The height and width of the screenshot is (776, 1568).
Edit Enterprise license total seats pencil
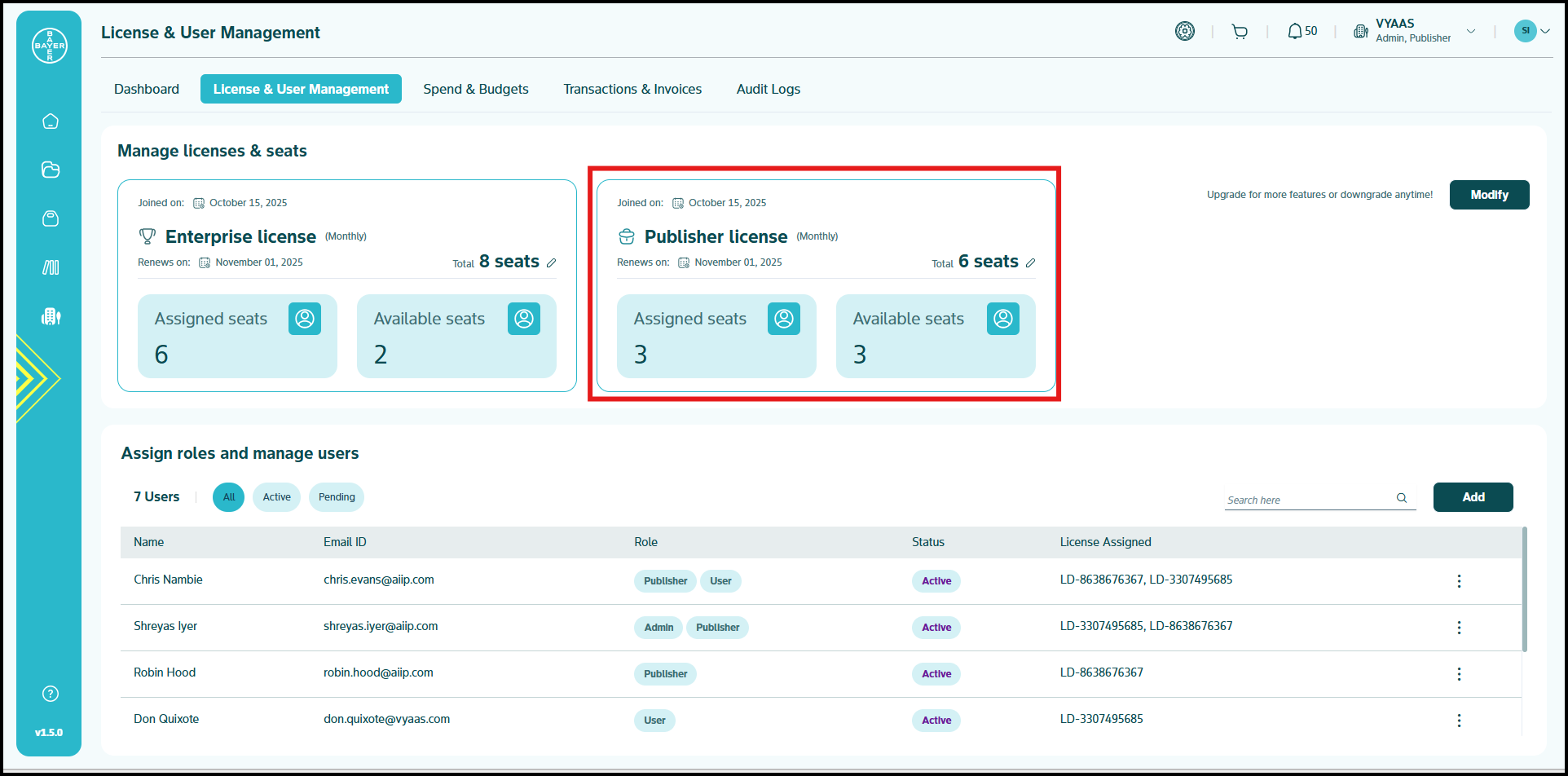click(552, 262)
